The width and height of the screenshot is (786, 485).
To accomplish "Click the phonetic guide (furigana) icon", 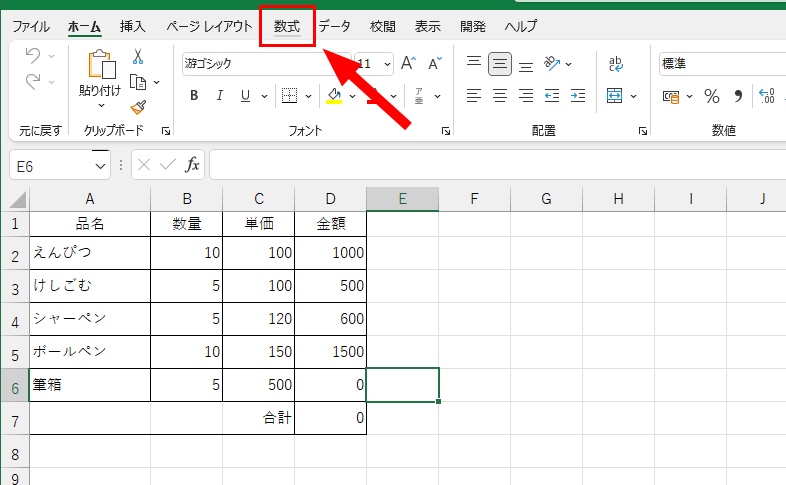I will click(x=419, y=95).
